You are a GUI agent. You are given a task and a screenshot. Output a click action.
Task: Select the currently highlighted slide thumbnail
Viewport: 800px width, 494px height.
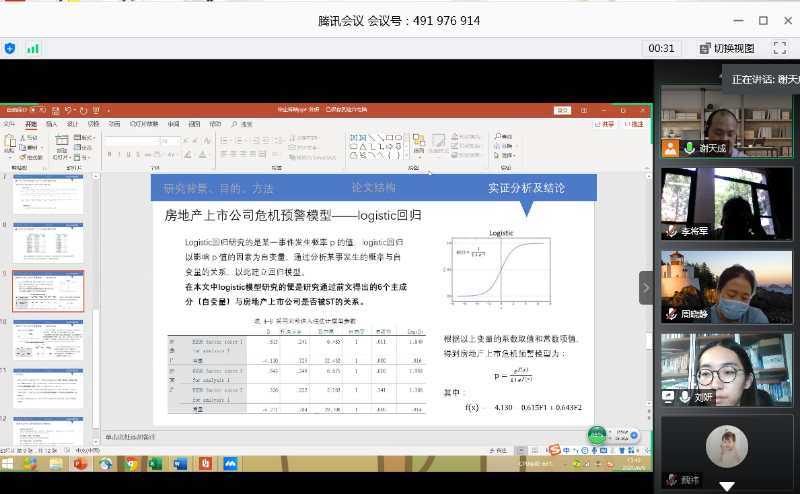48,291
